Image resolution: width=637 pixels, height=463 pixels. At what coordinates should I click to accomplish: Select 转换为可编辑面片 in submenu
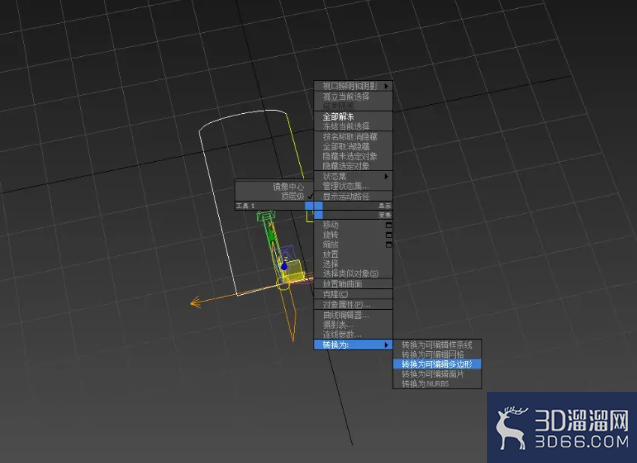(x=437, y=374)
